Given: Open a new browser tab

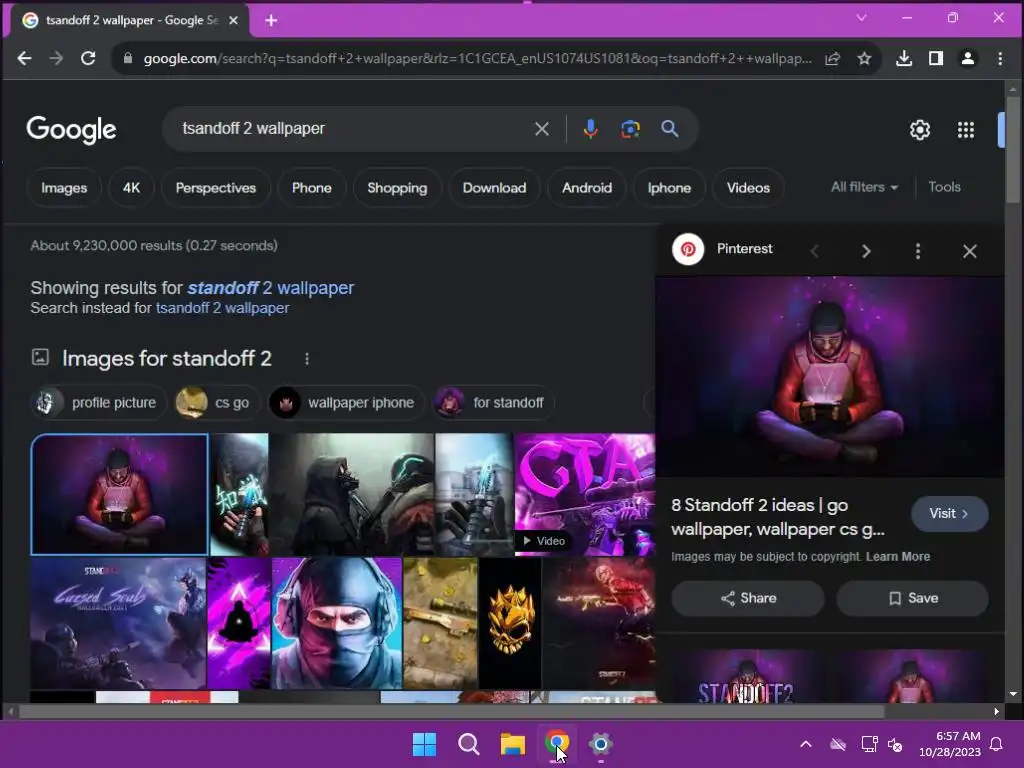Looking at the screenshot, I should click(x=271, y=20).
